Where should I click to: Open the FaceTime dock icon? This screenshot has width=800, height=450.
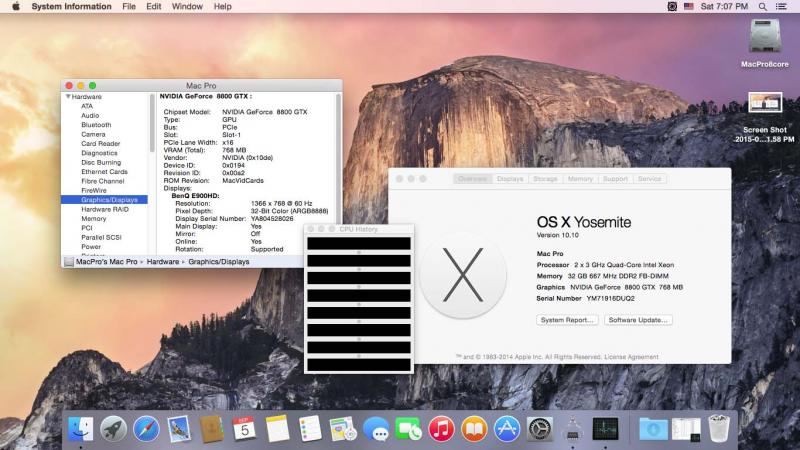pos(408,430)
